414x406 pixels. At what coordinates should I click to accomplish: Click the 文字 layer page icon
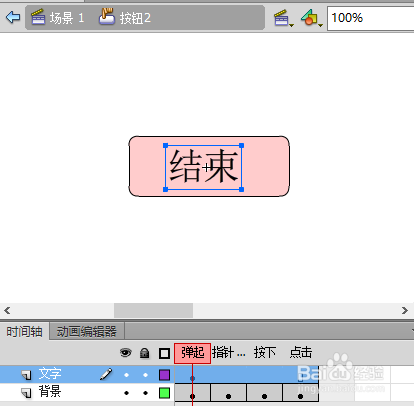[x=26, y=375]
